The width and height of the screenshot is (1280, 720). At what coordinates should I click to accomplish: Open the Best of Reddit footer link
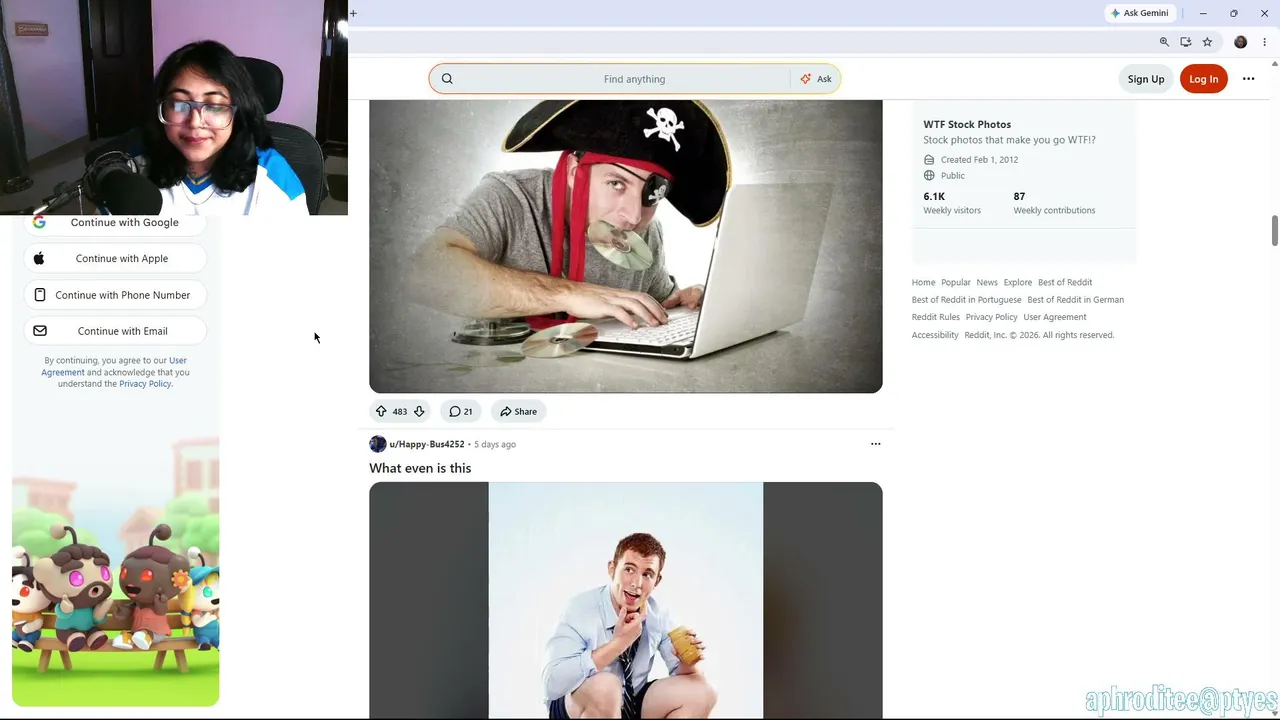pos(1065,282)
